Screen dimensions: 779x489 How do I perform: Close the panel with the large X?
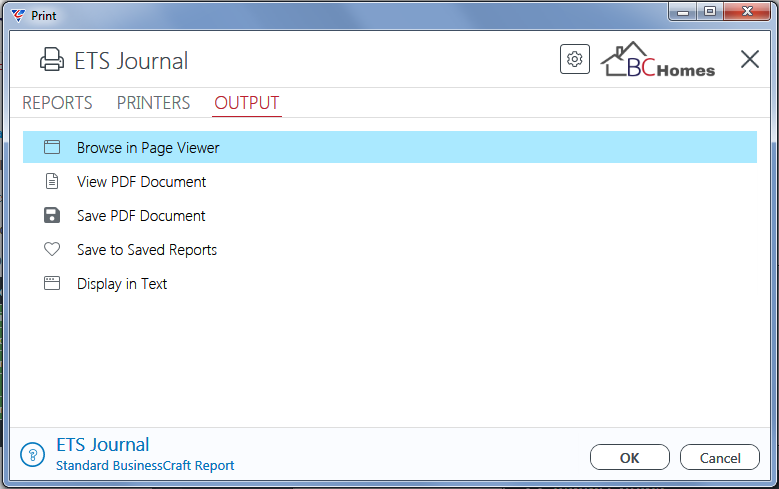coord(750,59)
